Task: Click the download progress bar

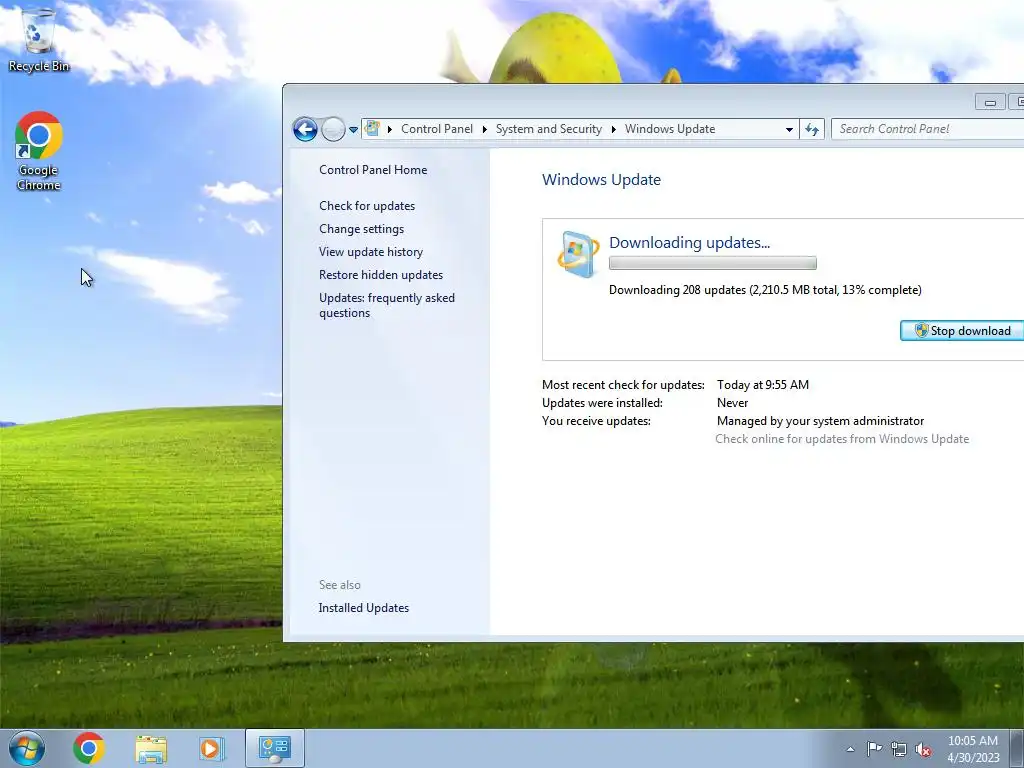Action: pos(712,263)
